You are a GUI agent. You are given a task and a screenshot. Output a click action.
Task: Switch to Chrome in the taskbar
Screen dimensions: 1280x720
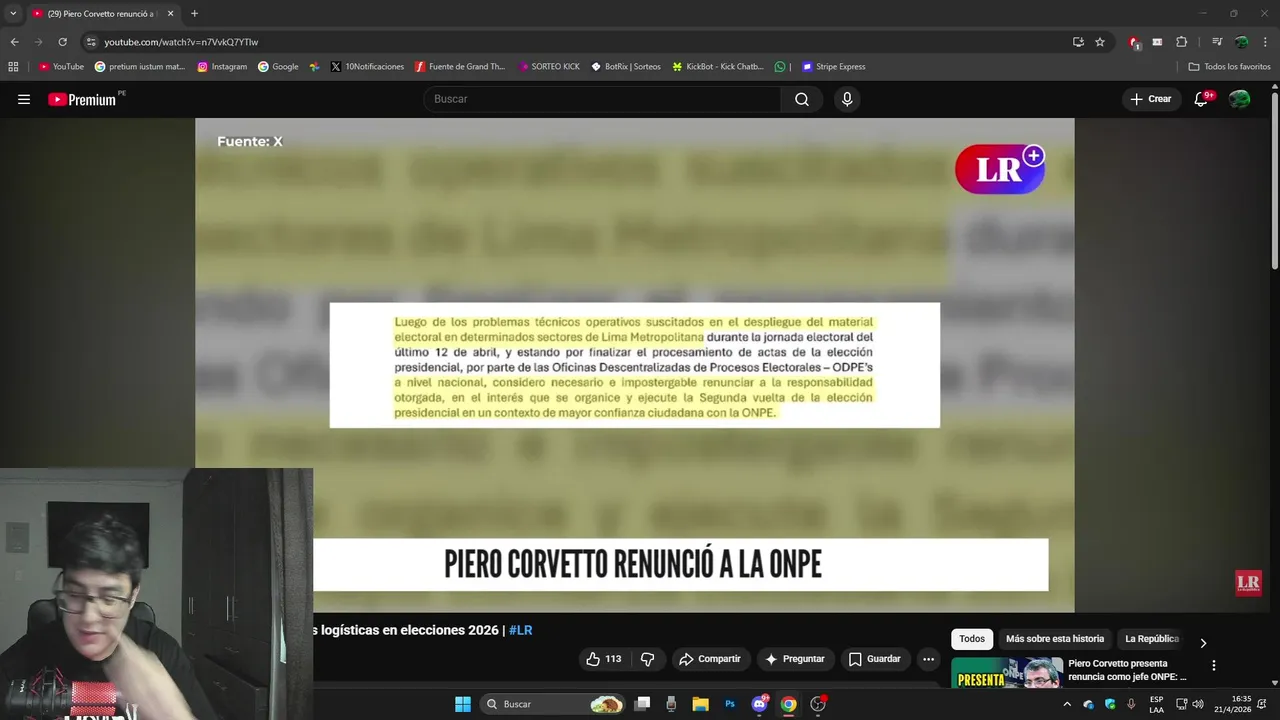click(788, 704)
